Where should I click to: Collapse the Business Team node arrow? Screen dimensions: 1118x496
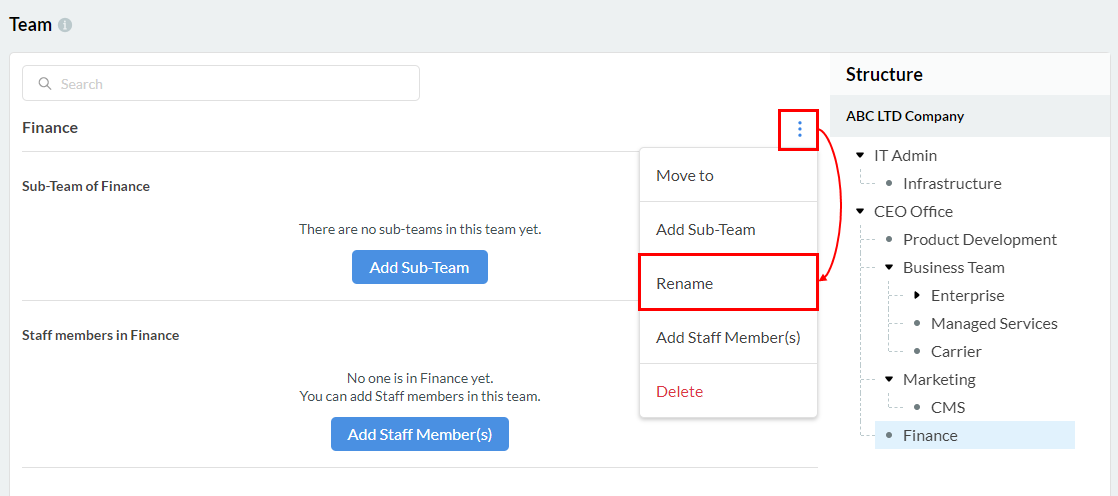tap(888, 267)
